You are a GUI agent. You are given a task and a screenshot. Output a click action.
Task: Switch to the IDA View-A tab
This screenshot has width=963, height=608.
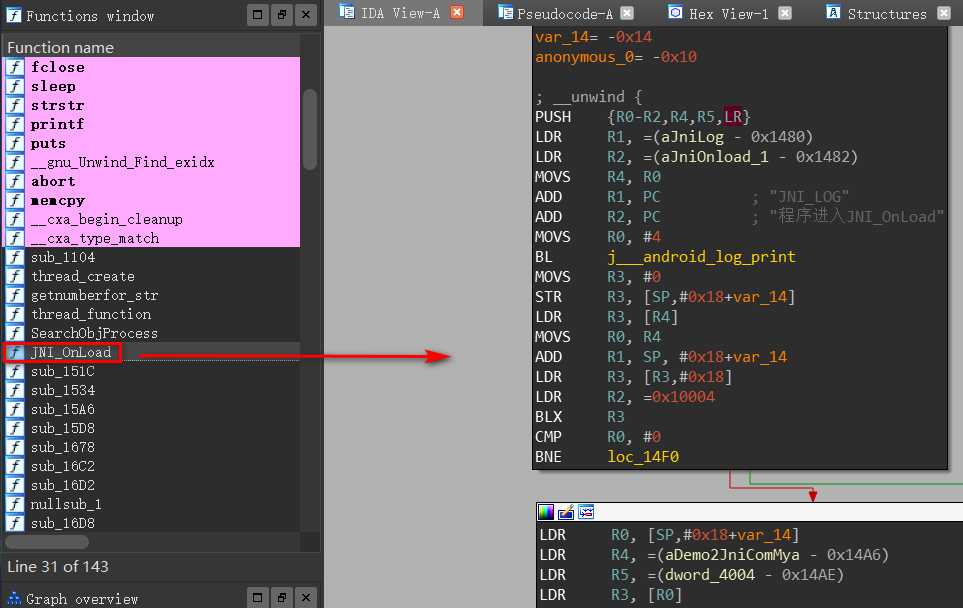tap(400, 13)
